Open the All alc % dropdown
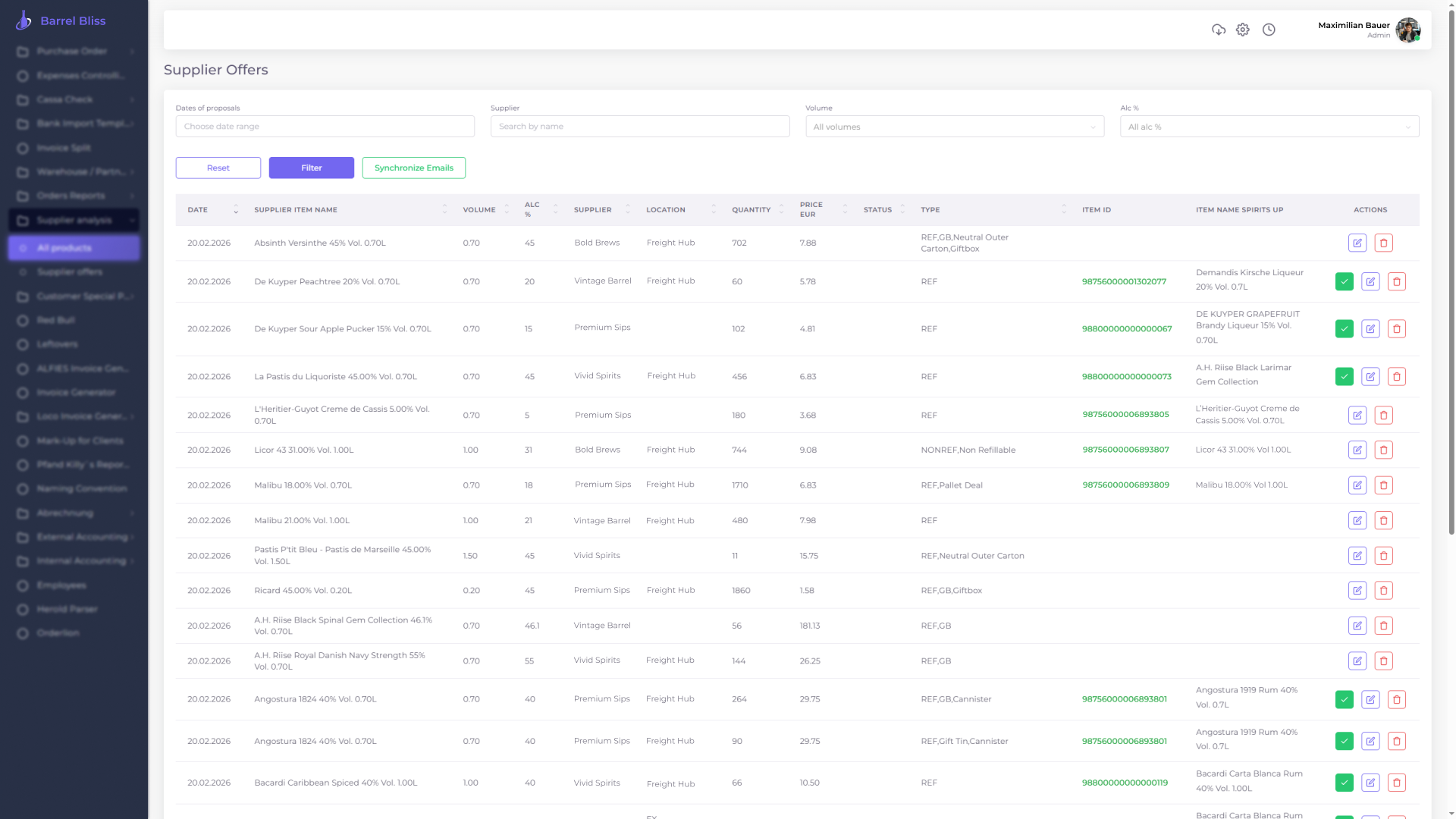The image size is (1456, 819). (x=1269, y=127)
